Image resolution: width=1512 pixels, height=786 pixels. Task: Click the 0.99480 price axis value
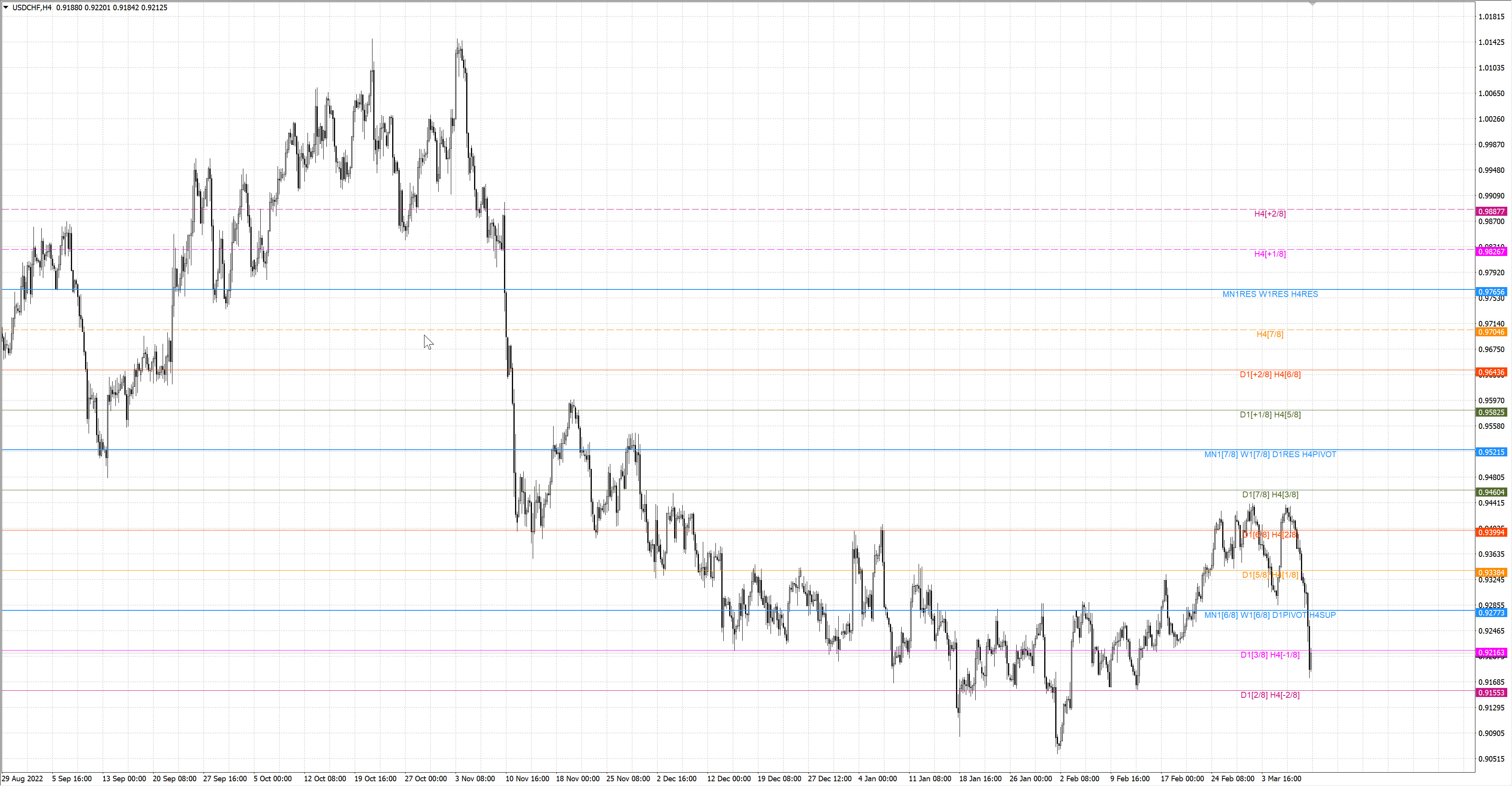coord(1492,170)
